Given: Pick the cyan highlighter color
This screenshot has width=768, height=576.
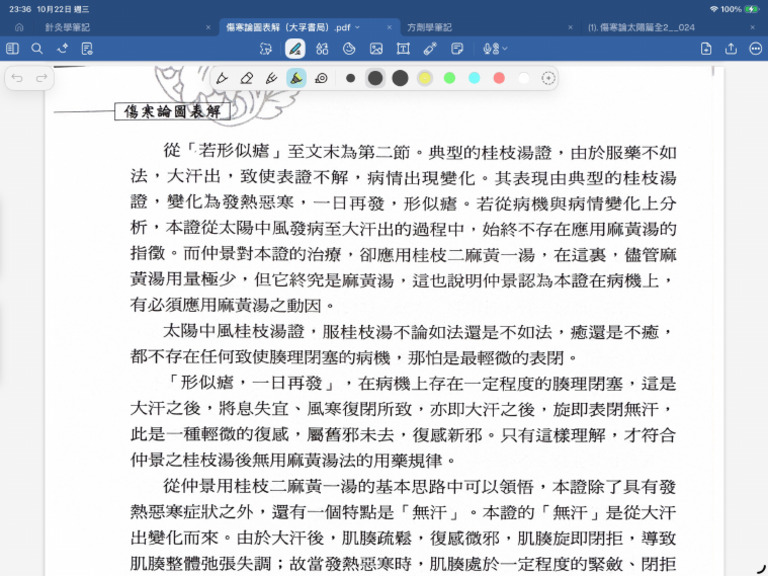Looking at the screenshot, I should pyautogui.click(x=474, y=78).
